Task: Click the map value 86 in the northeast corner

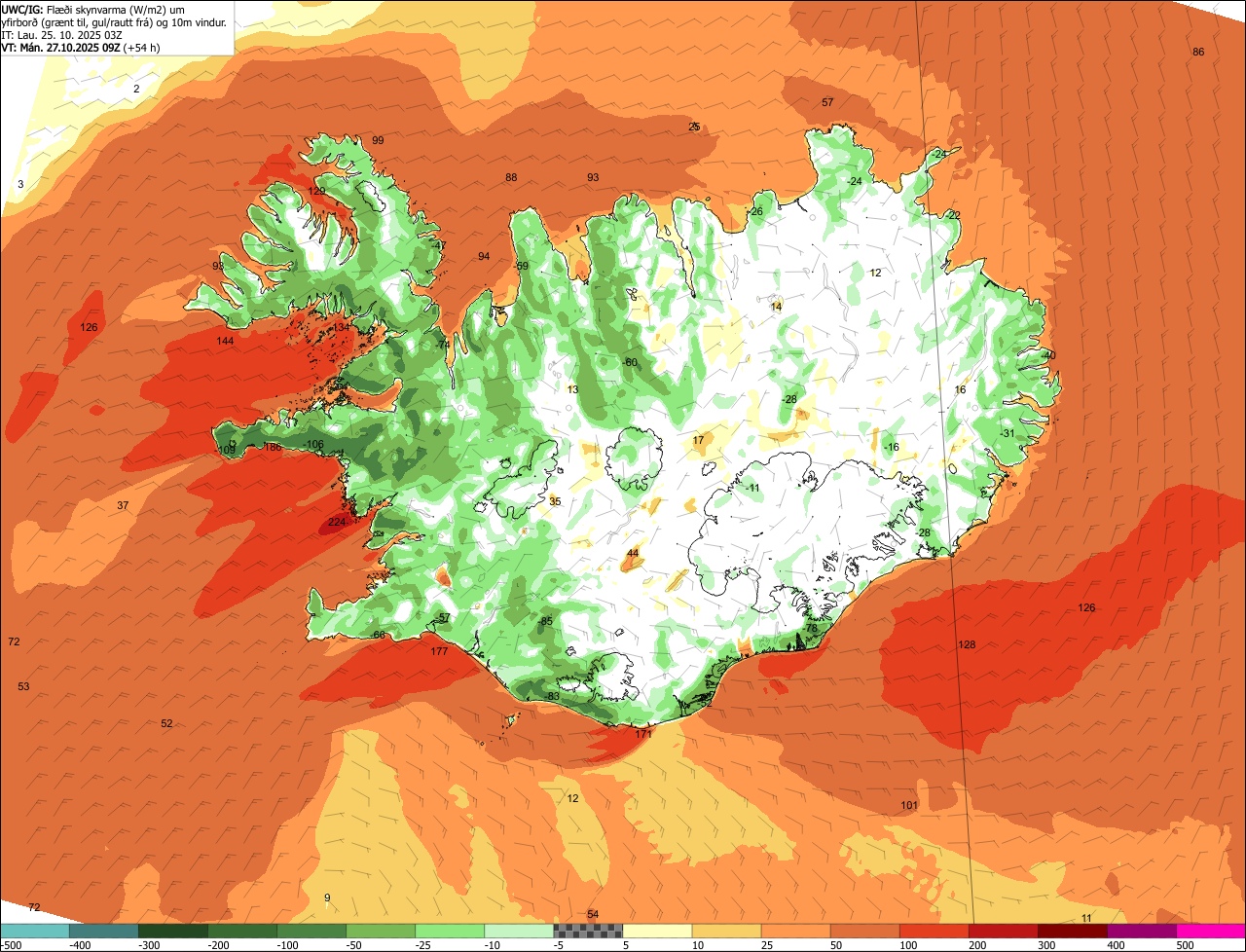Action: pos(1198,53)
